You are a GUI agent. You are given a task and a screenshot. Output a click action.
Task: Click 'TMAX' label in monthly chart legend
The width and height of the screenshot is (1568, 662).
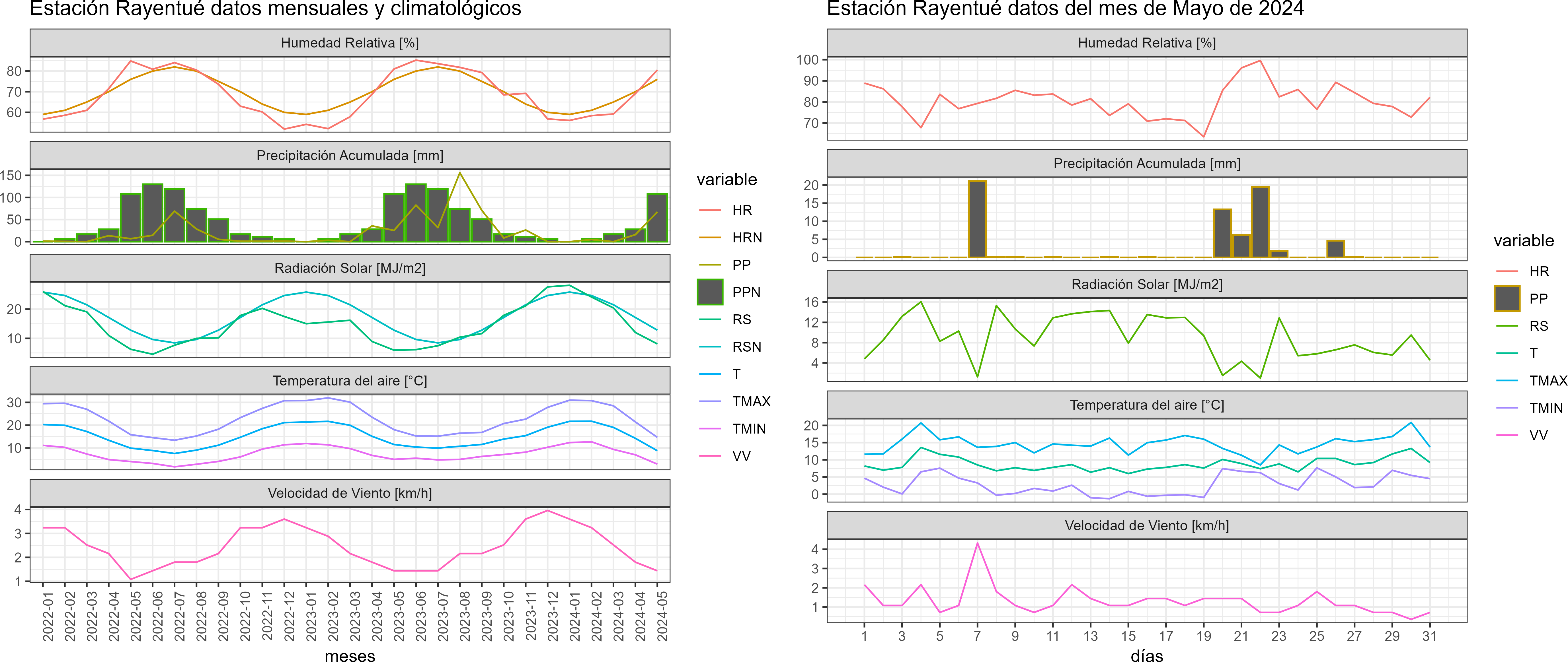pos(752,402)
